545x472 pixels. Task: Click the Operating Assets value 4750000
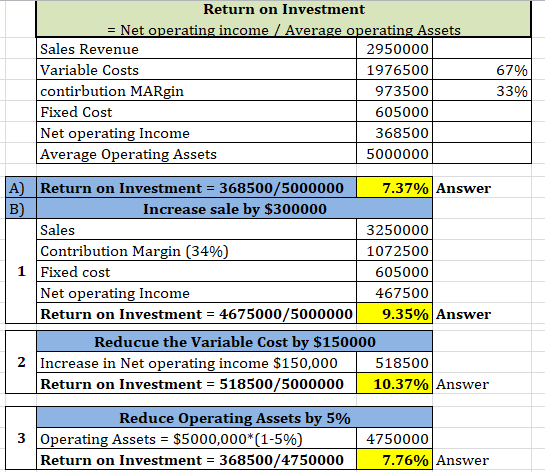point(394,438)
